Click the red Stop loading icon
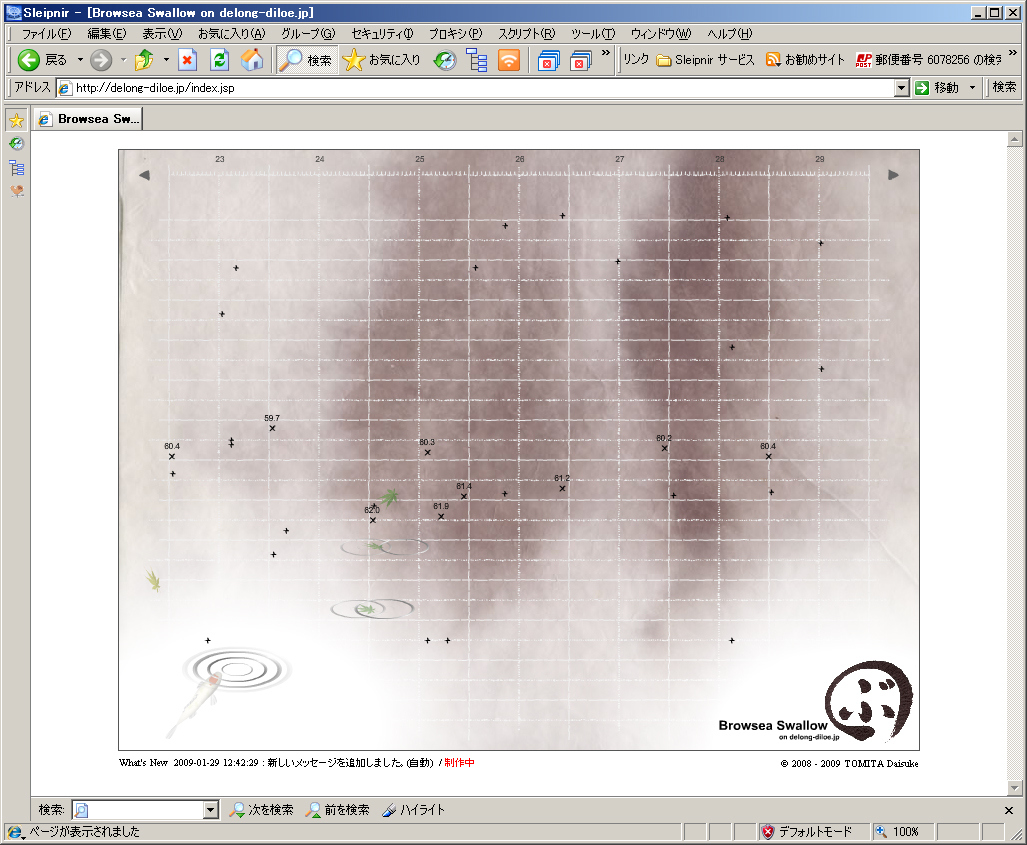Screen dimensions: 1027x845 point(187,60)
